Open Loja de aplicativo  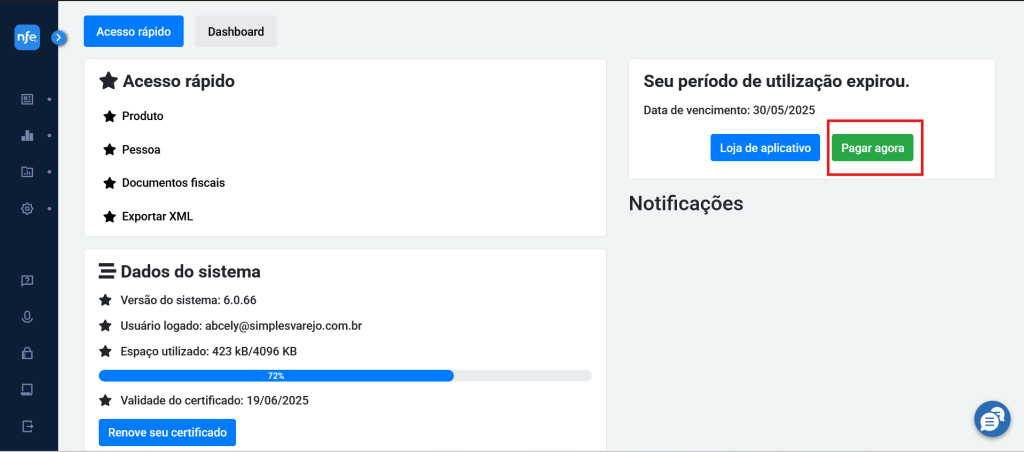click(765, 148)
